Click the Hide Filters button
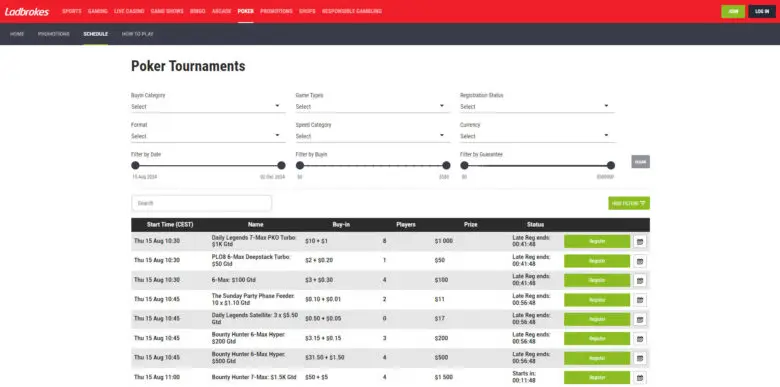780x387 pixels. click(629, 203)
